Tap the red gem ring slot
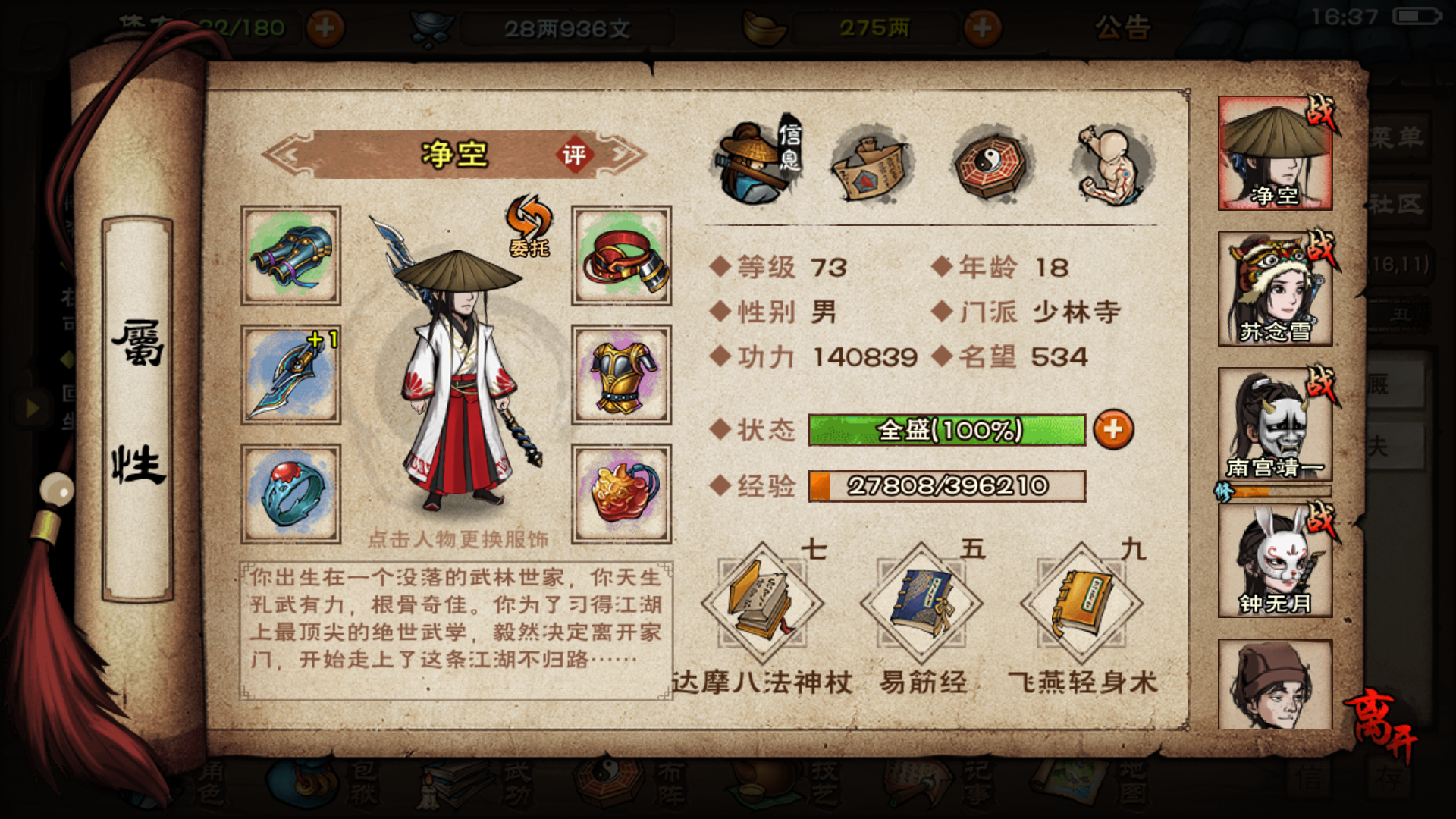The width and height of the screenshot is (1456, 819). pos(290,494)
